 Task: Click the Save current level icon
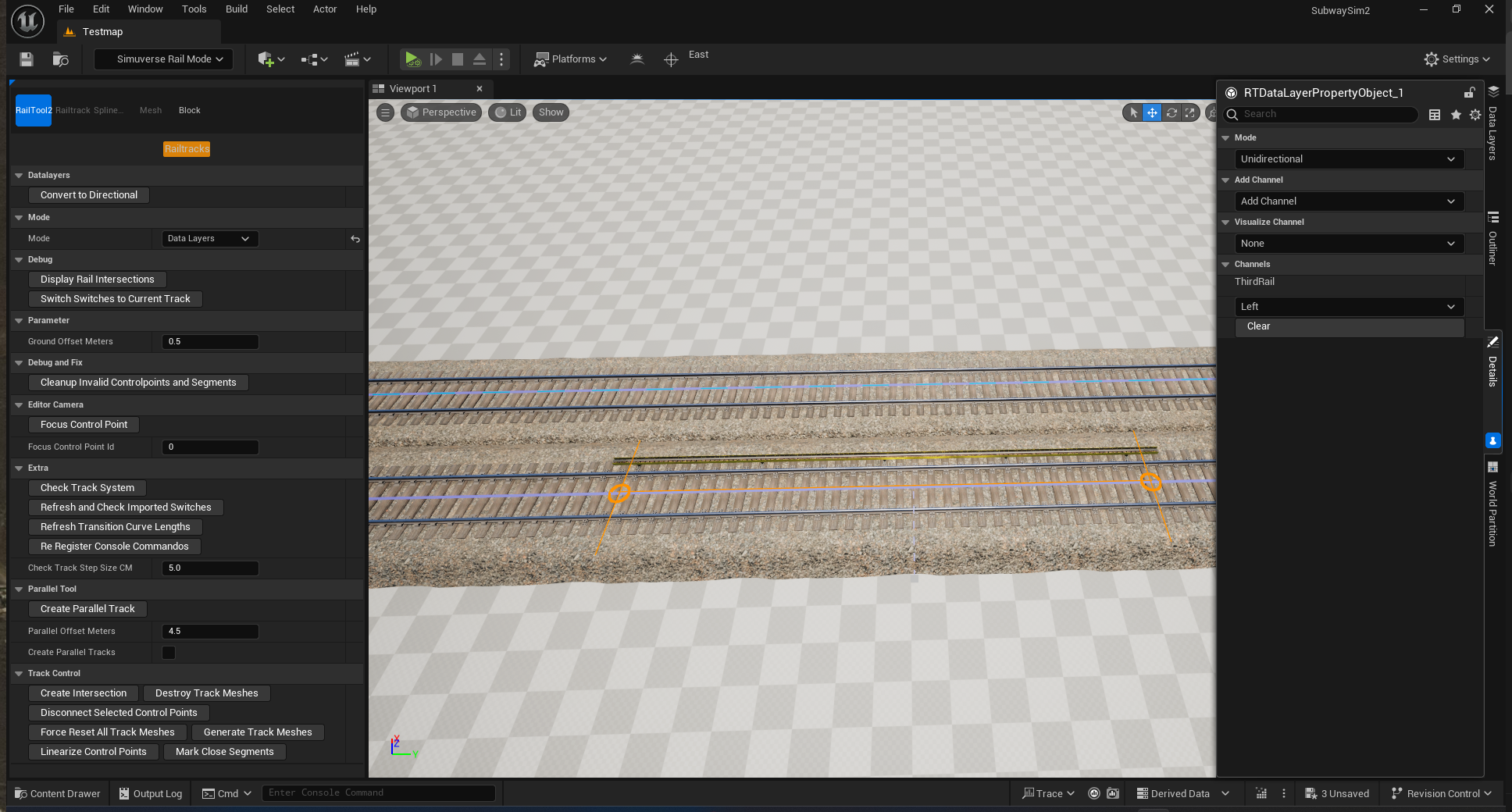coord(27,59)
